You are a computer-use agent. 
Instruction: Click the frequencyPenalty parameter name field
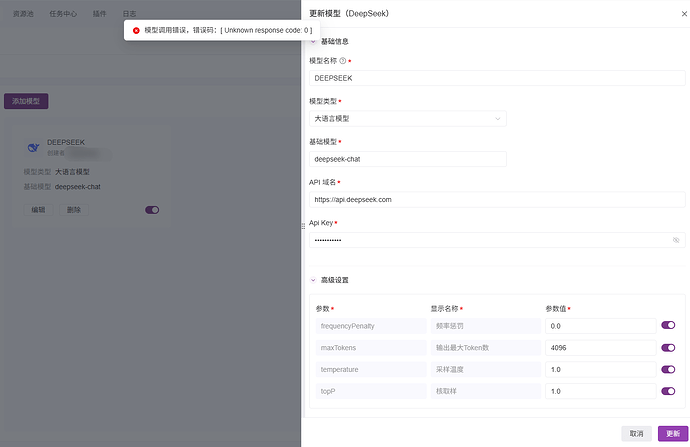371,326
